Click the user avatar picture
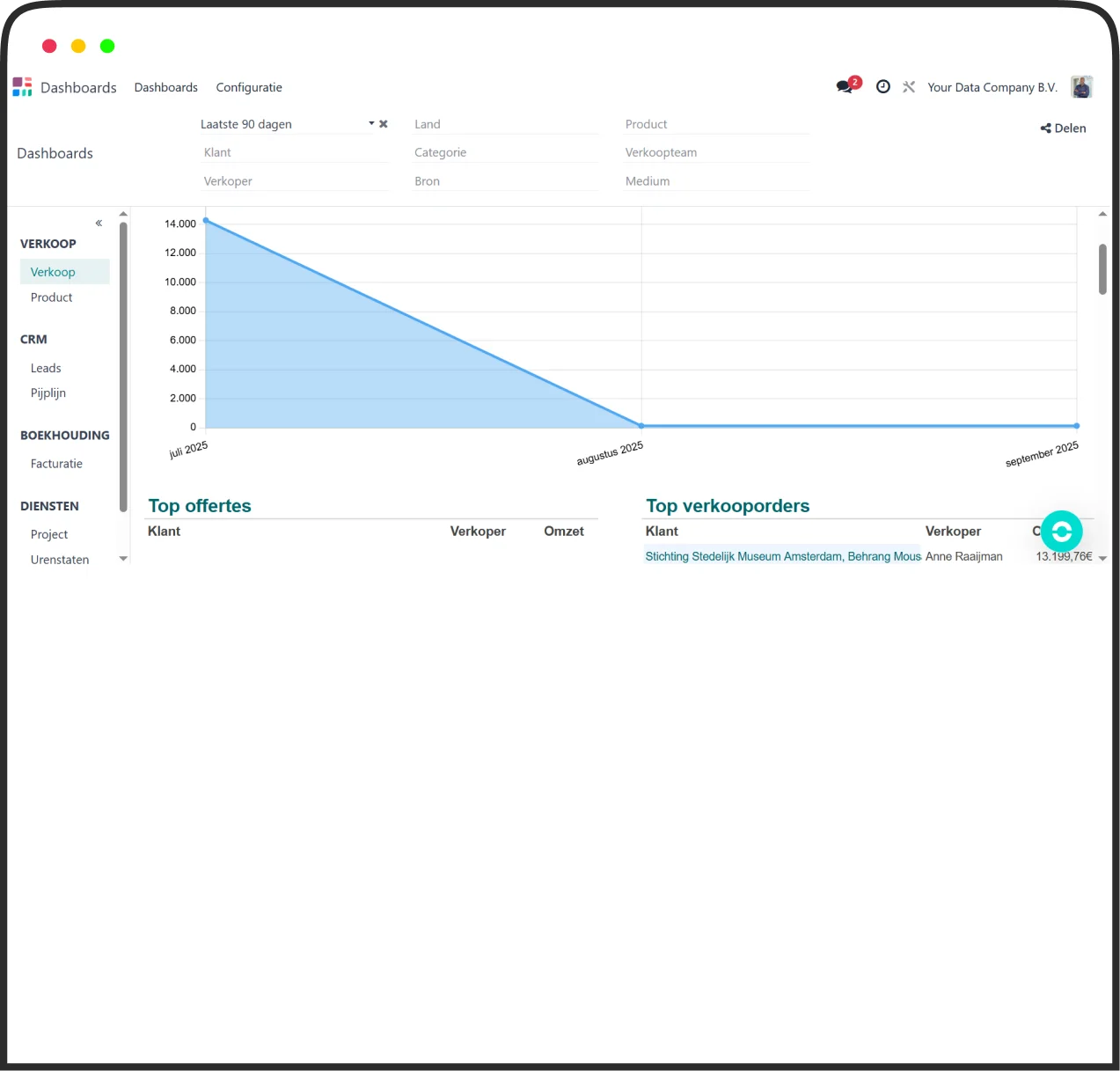This screenshot has height=1071, width=1120. click(x=1081, y=87)
